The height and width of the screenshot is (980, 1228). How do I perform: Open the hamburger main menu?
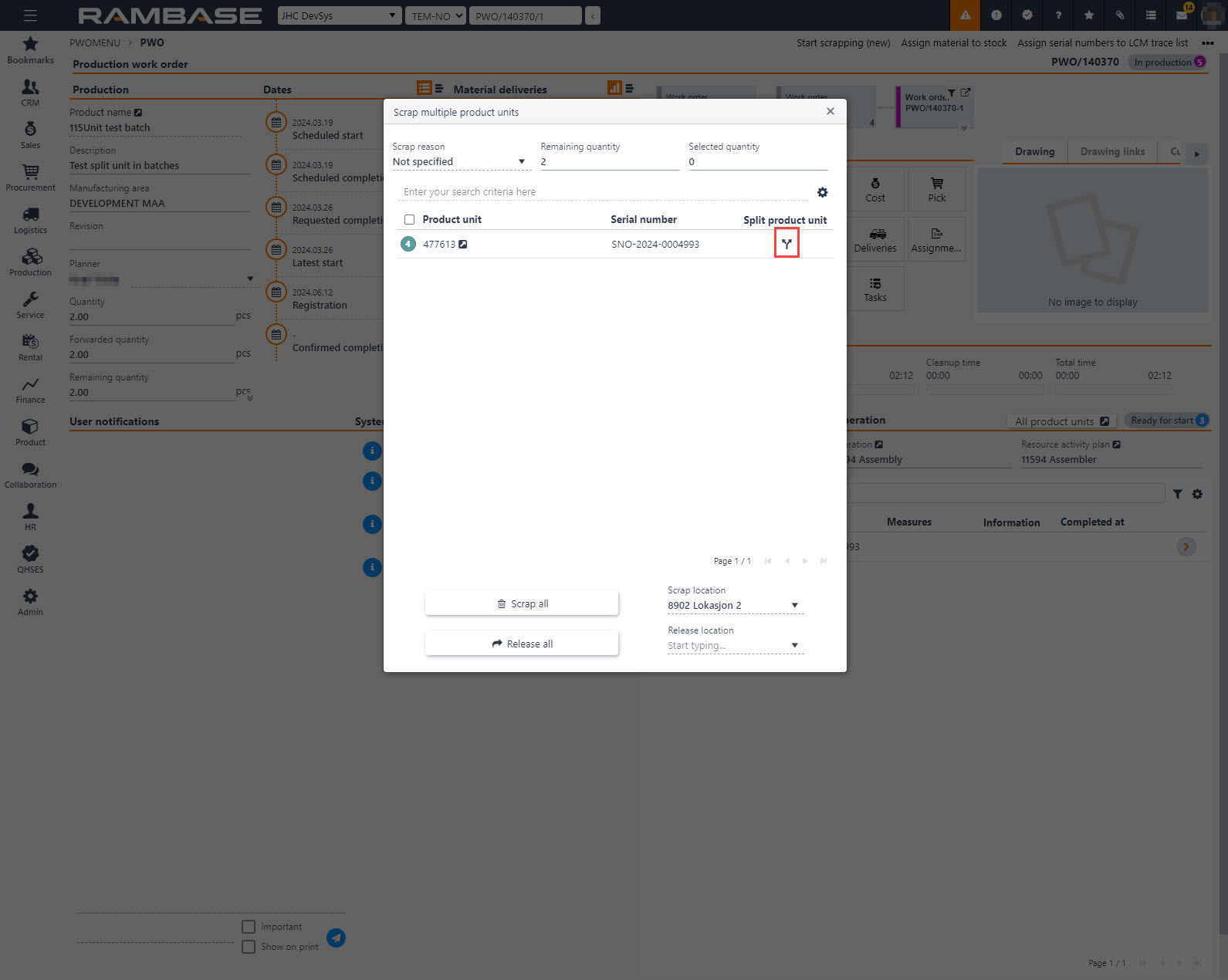(x=30, y=15)
